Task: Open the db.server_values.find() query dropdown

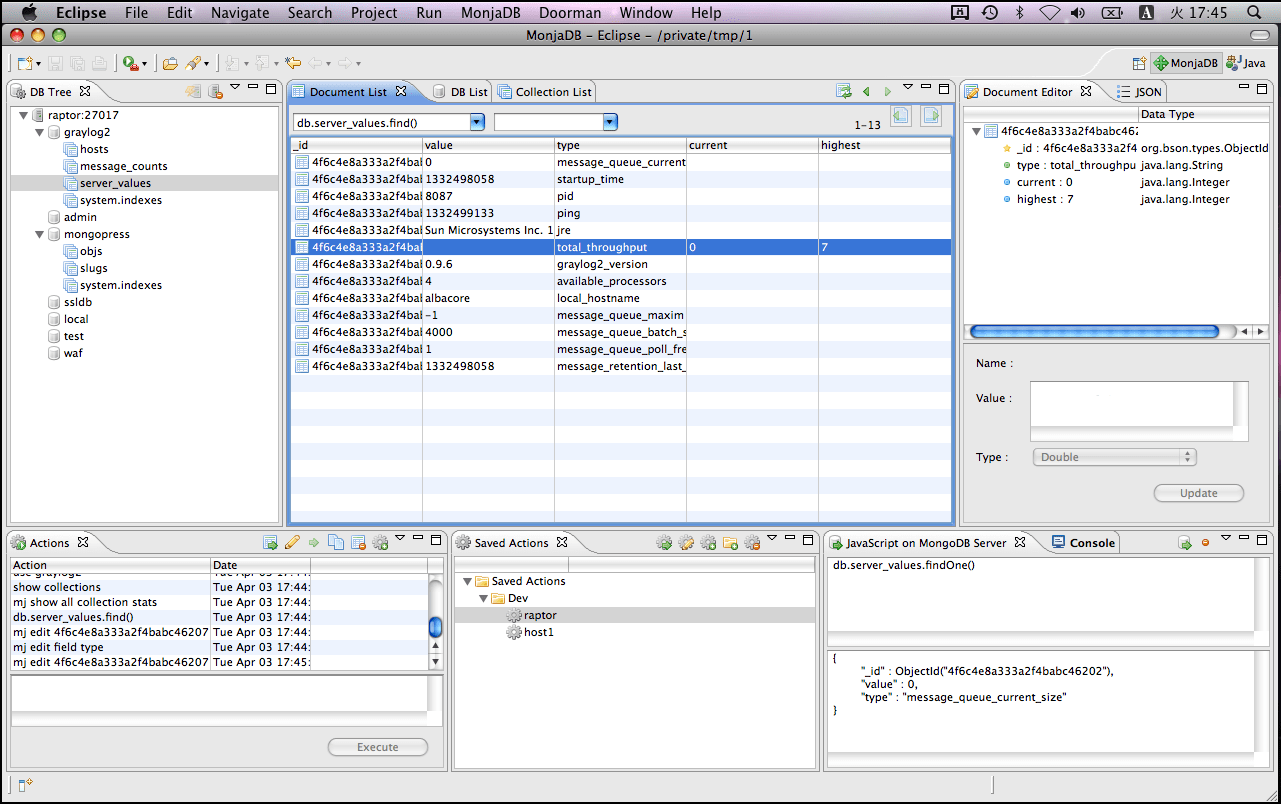Action: pos(477,122)
